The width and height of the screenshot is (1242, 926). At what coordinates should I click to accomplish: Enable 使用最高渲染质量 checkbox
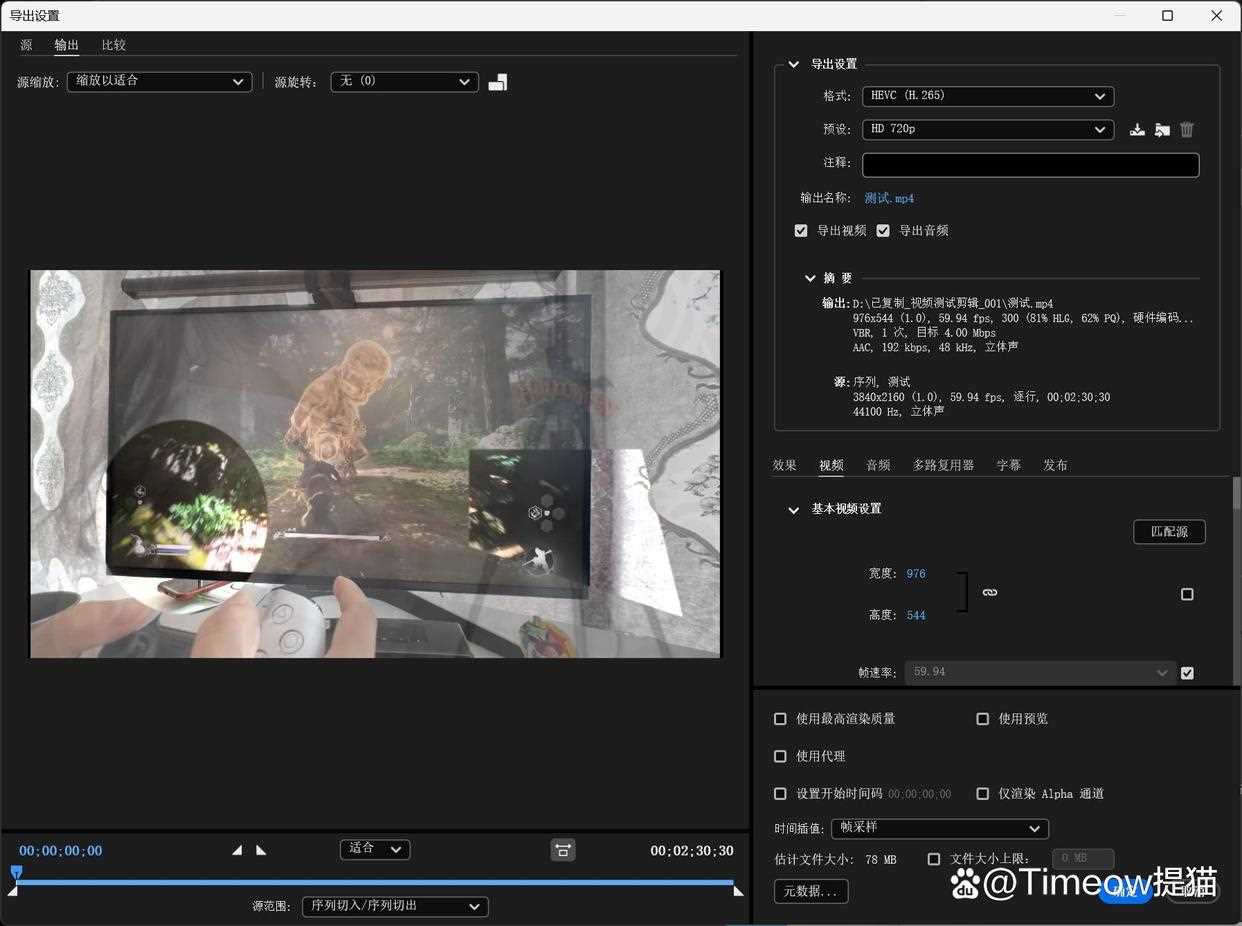tap(781, 719)
